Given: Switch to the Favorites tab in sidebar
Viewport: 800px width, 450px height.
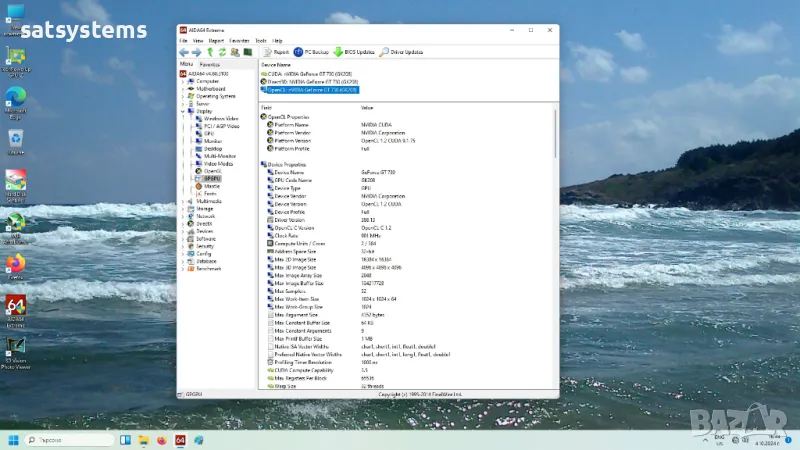Looking at the screenshot, I should [x=210, y=64].
